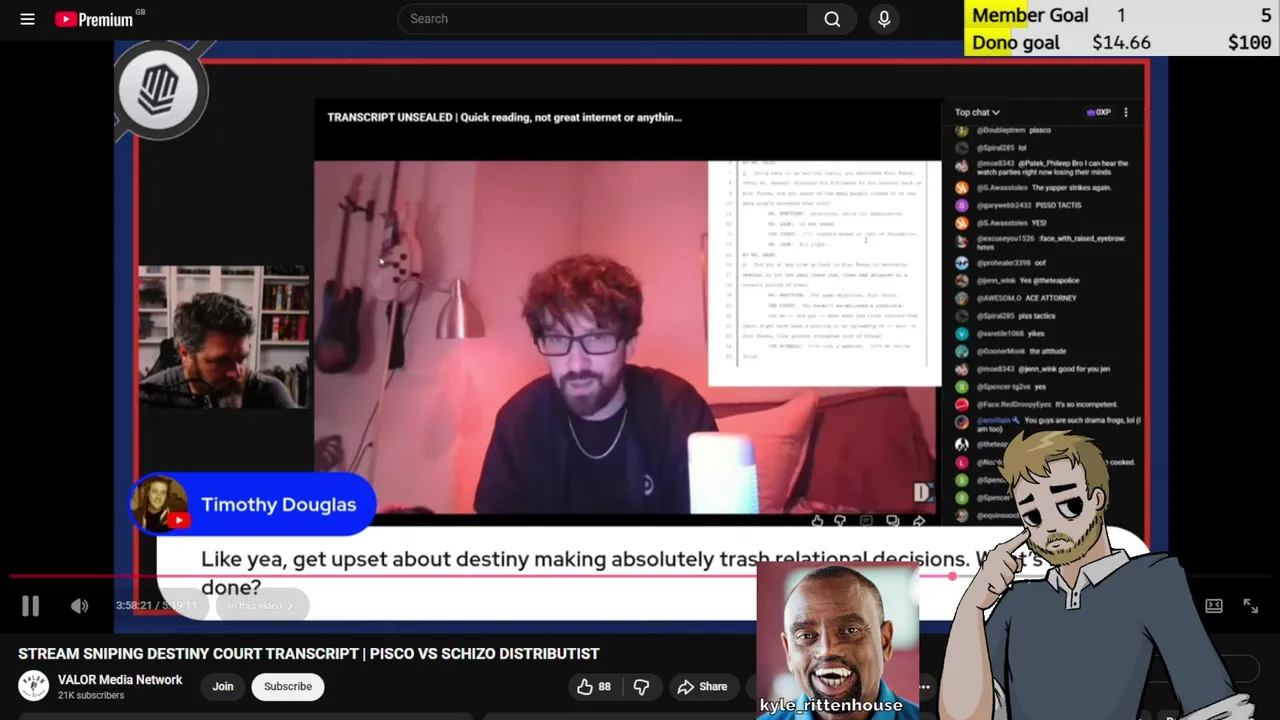Click the transcript document shown in the stream
This screenshot has width=1280, height=720.
point(824,273)
